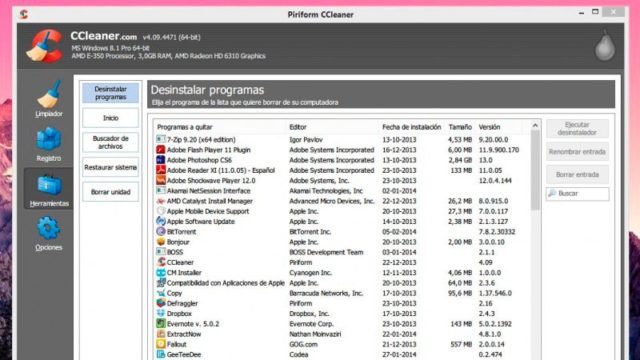Select the BOSS Development Team cell
This screenshot has height=360, width=640.
[x=326, y=252]
